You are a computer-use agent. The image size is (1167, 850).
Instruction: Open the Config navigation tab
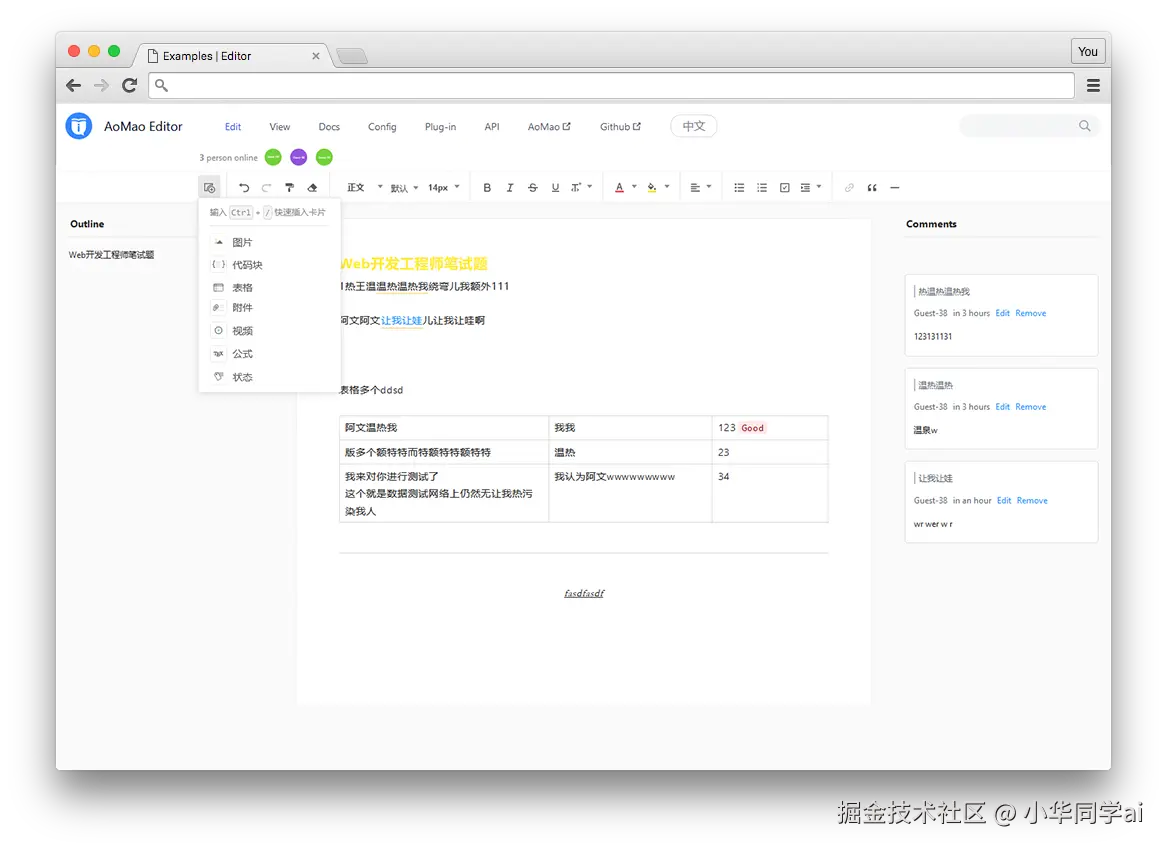click(x=382, y=127)
